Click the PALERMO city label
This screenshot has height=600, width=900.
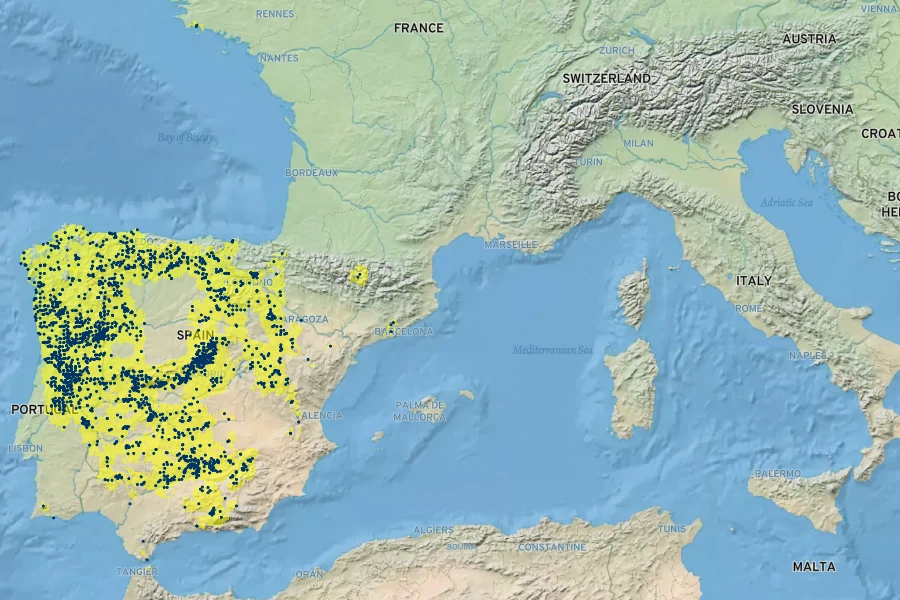[x=777, y=473]
